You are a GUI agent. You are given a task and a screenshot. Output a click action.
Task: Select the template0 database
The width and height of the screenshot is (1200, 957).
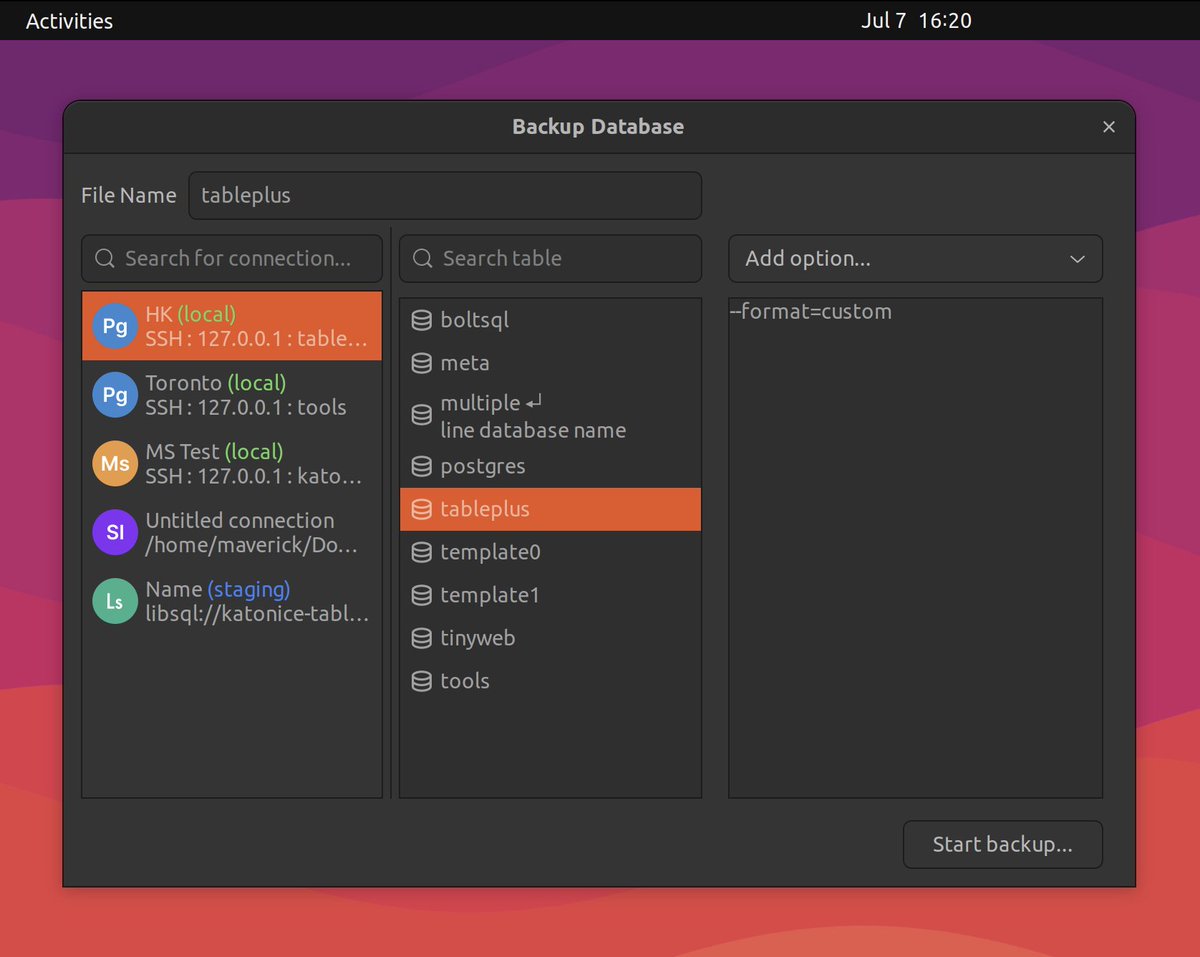click(x=550, y=552)
